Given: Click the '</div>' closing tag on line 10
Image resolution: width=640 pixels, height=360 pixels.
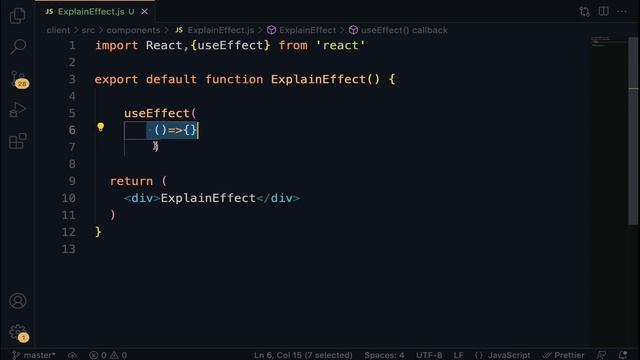Looking at the screenshot, I should pyautogui.click(x=278, y=198).
